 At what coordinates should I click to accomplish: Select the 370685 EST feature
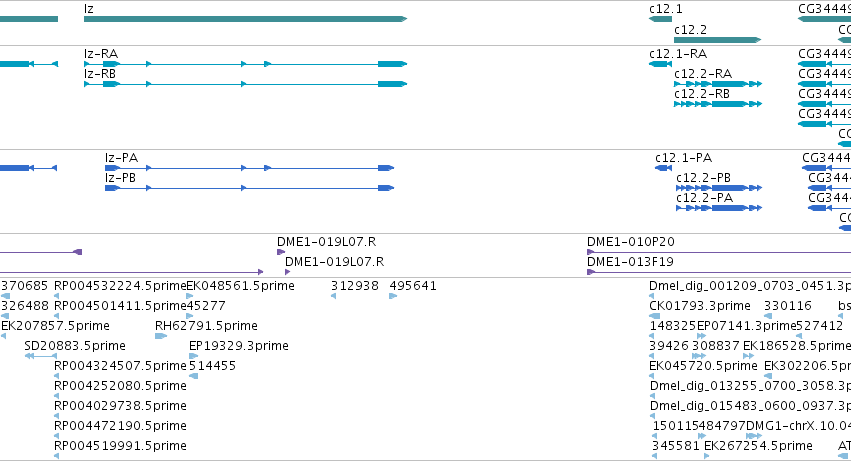(x=5, y=296)
